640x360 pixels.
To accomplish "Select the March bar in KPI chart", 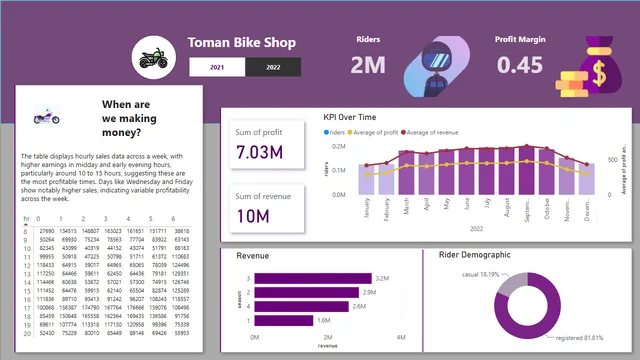I will [x=407, y=173].
